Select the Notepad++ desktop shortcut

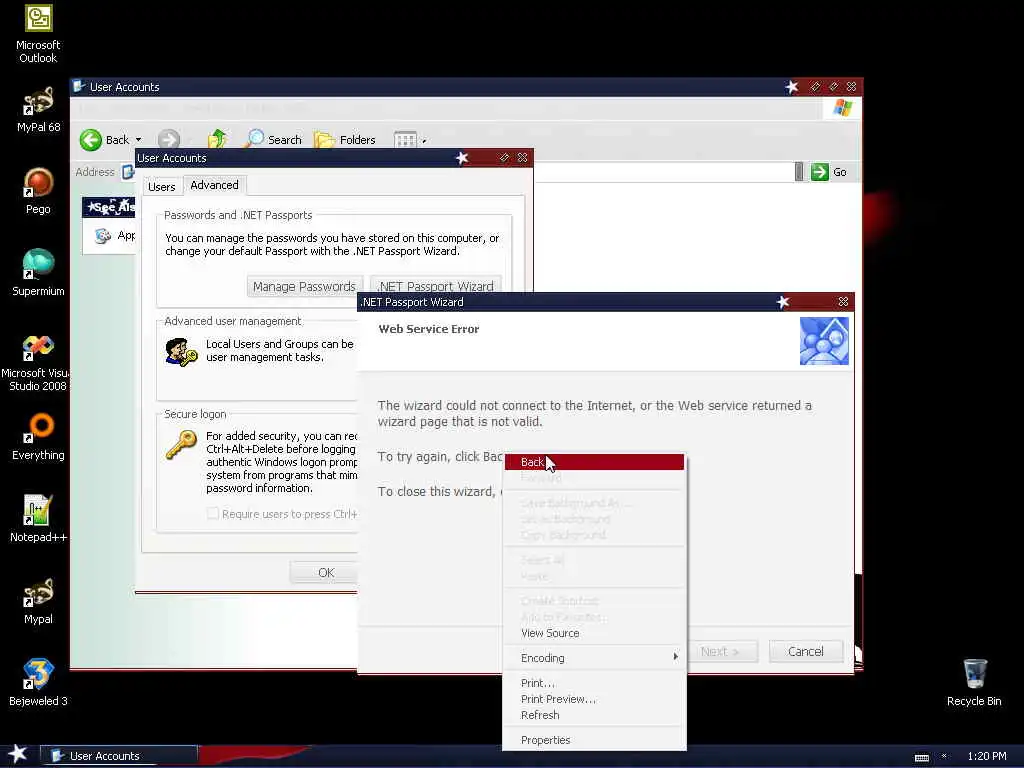click(38, 519)
